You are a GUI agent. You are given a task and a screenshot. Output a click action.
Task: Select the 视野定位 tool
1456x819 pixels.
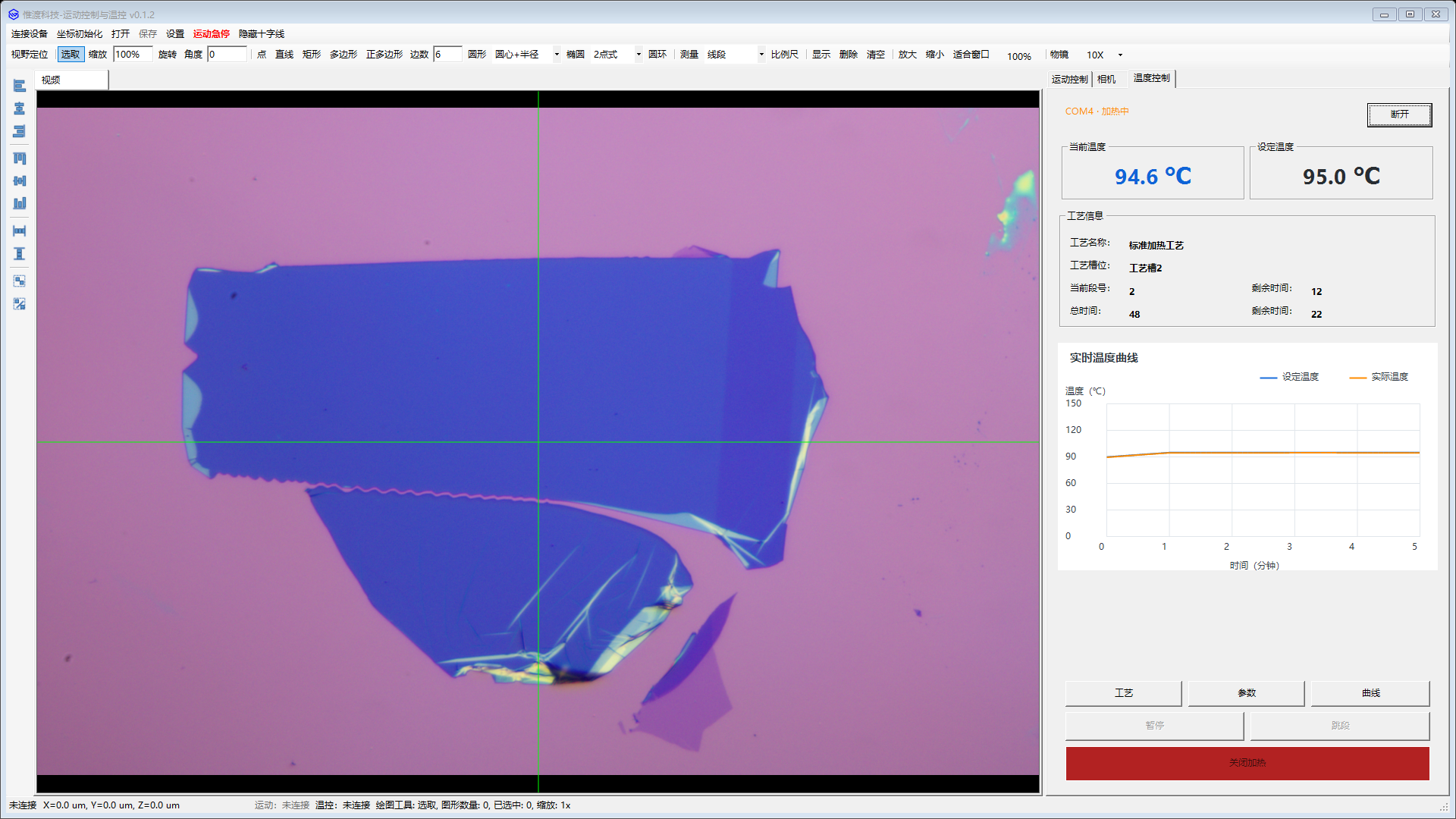pos(30,55)
